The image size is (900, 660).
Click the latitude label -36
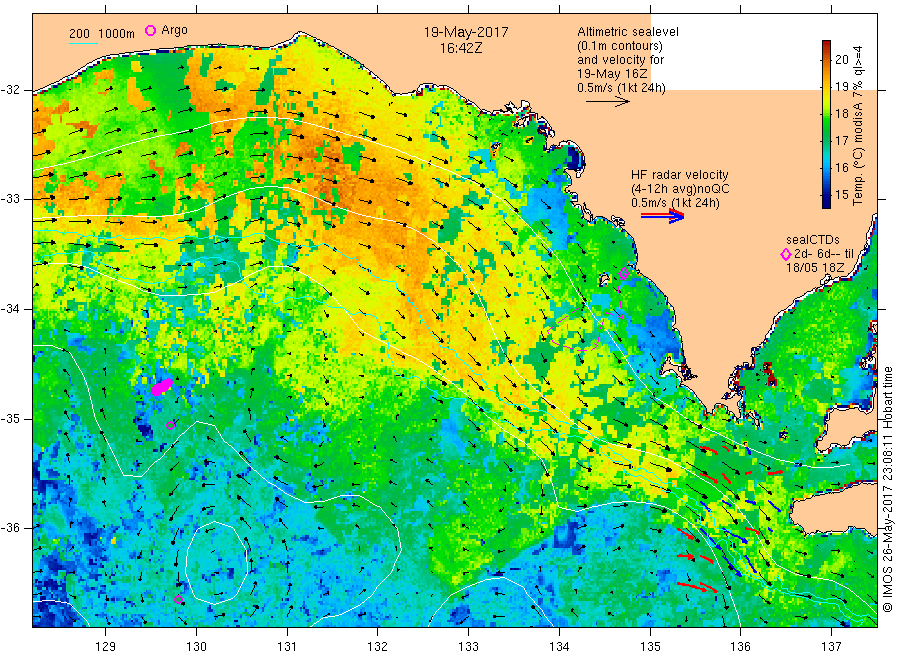(10, 528)
